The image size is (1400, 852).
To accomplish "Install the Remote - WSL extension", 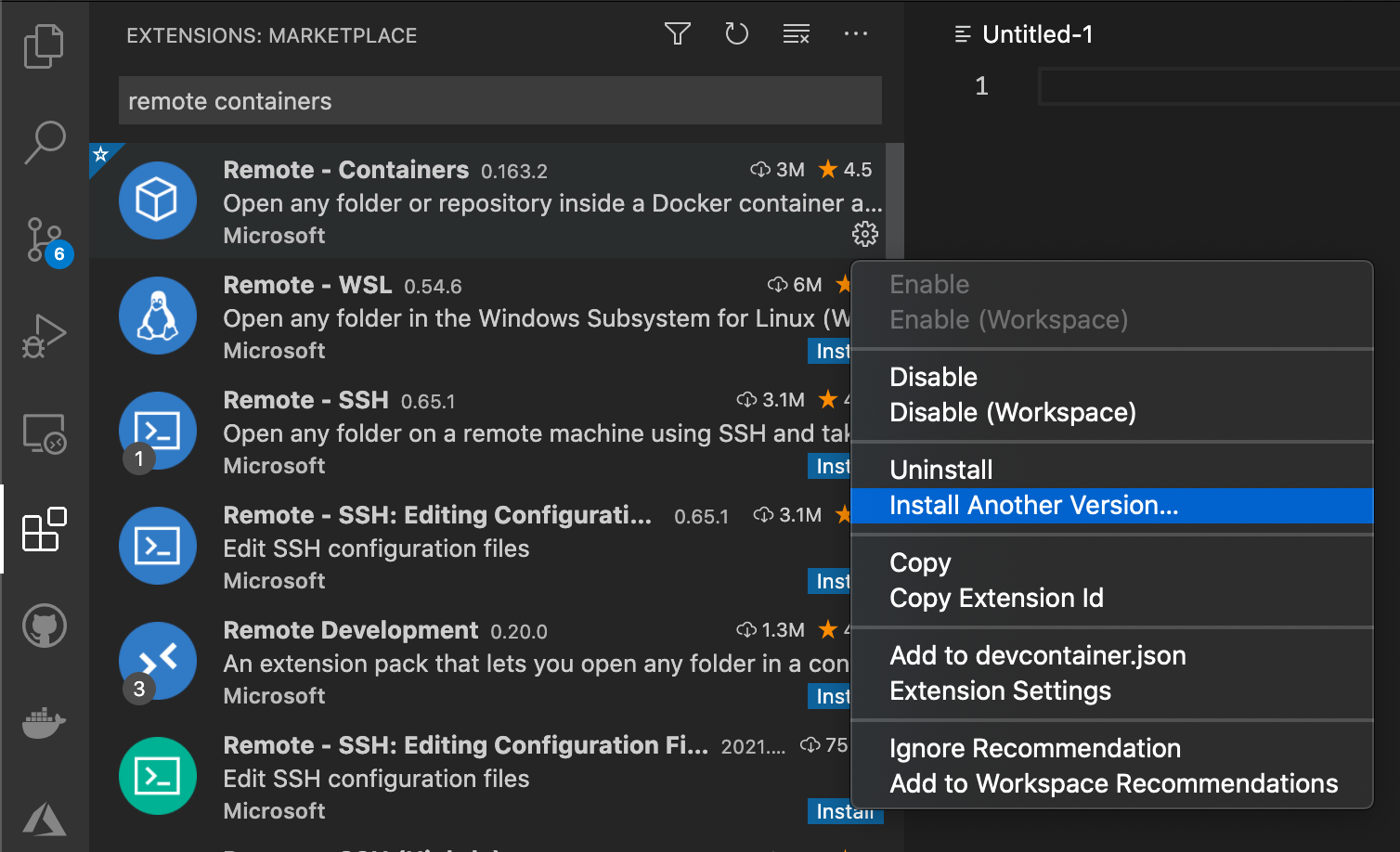I will (829, 351).
